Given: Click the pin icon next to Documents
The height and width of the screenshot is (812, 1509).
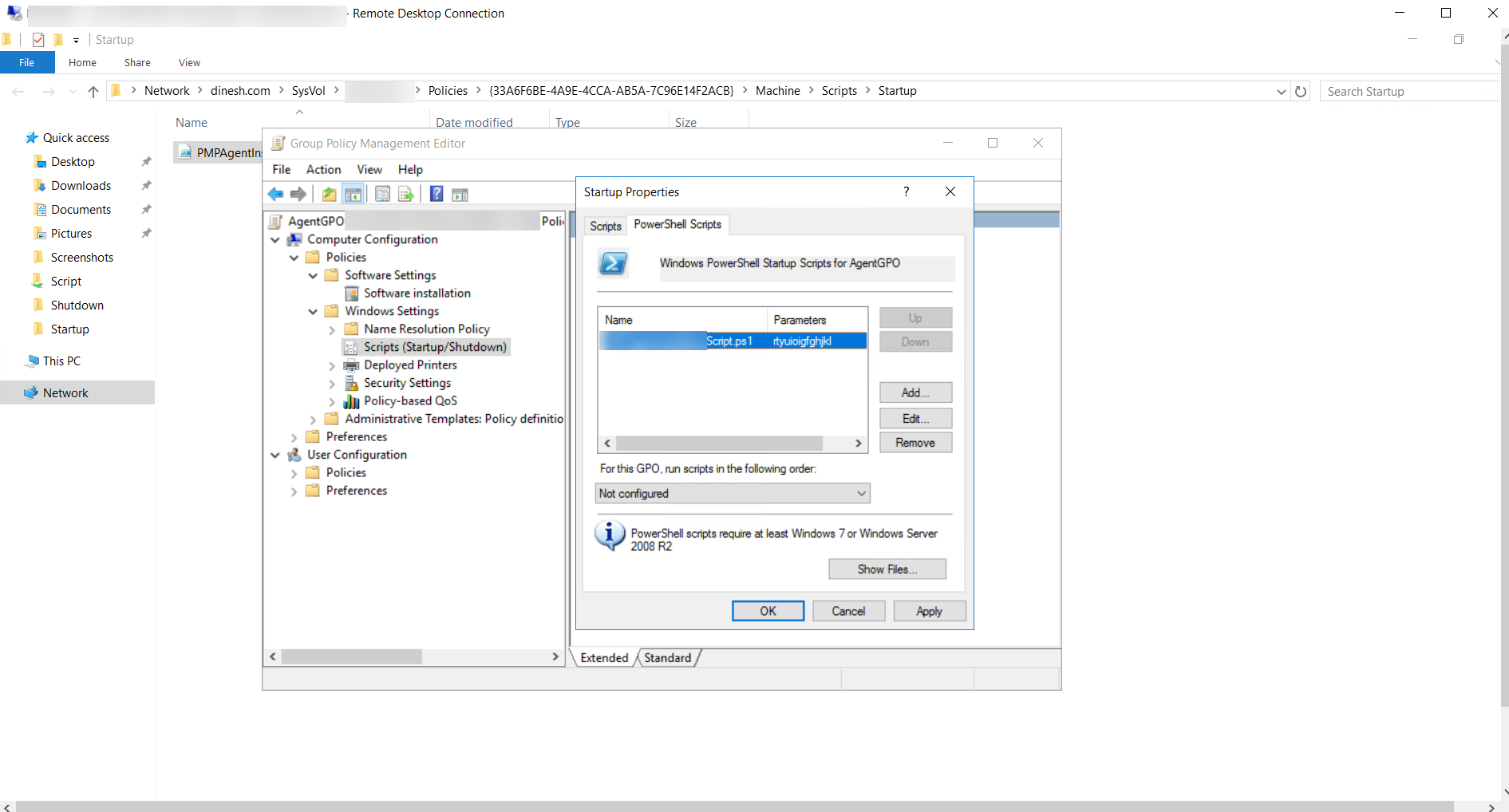Looking at the screenshot, I should tap(146, 210).
